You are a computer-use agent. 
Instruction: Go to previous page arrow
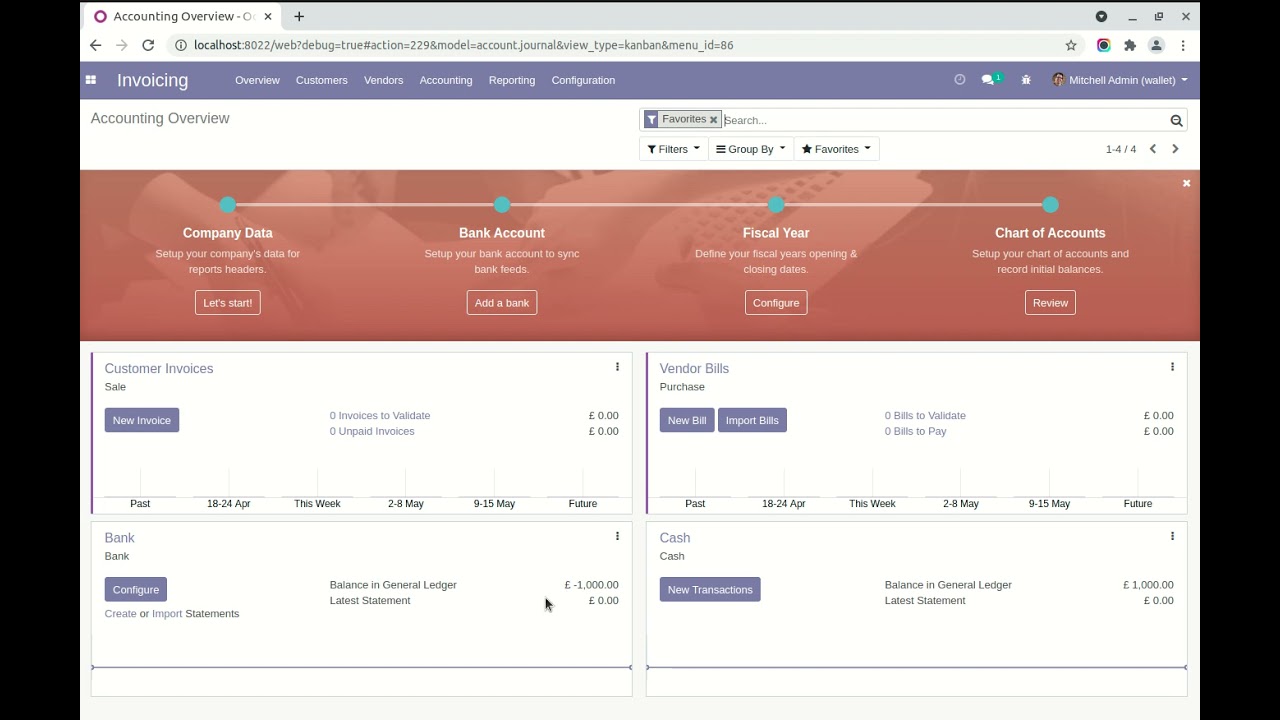point(1153,149)
